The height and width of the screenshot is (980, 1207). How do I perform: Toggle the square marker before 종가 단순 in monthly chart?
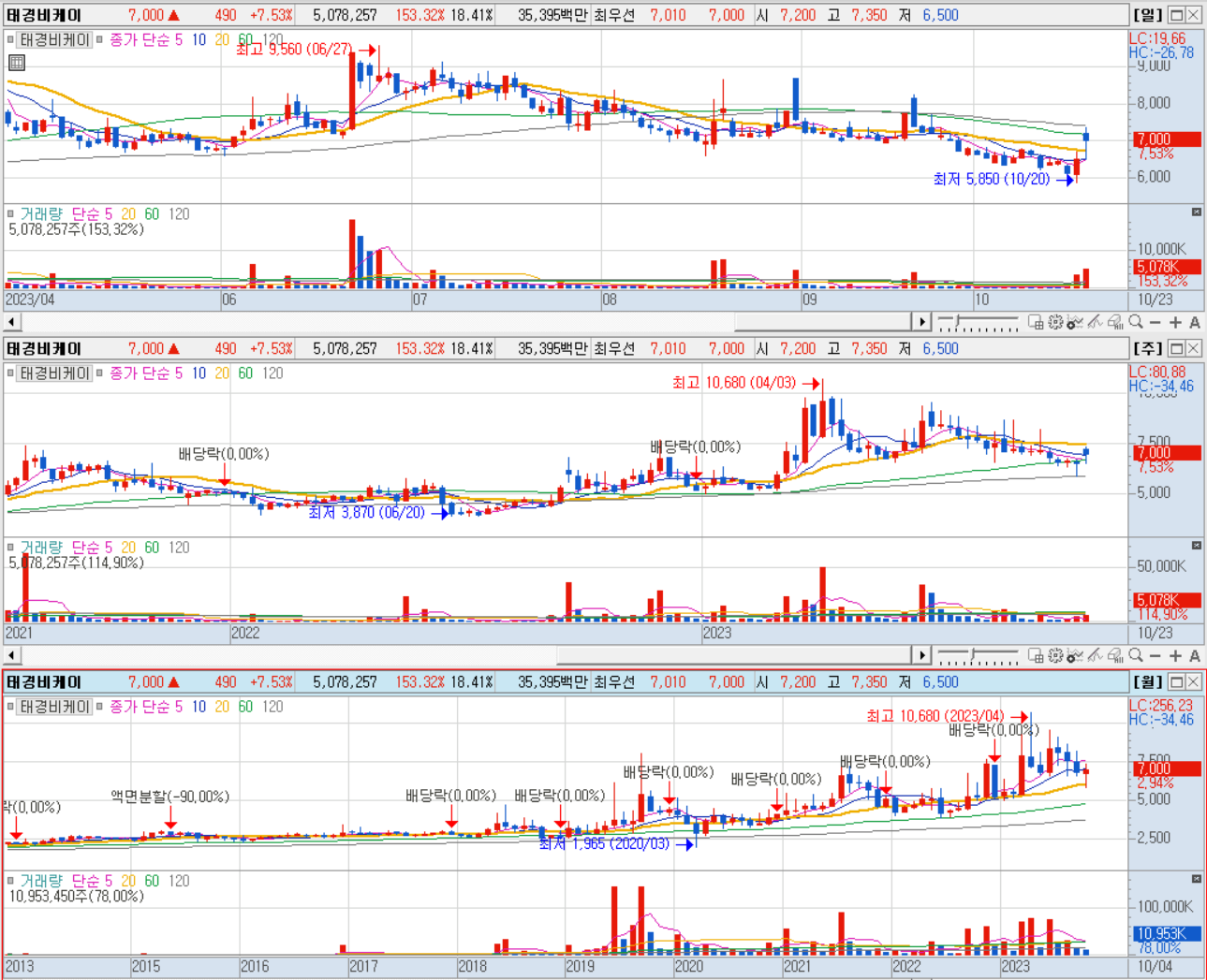[x=100, y=707]
